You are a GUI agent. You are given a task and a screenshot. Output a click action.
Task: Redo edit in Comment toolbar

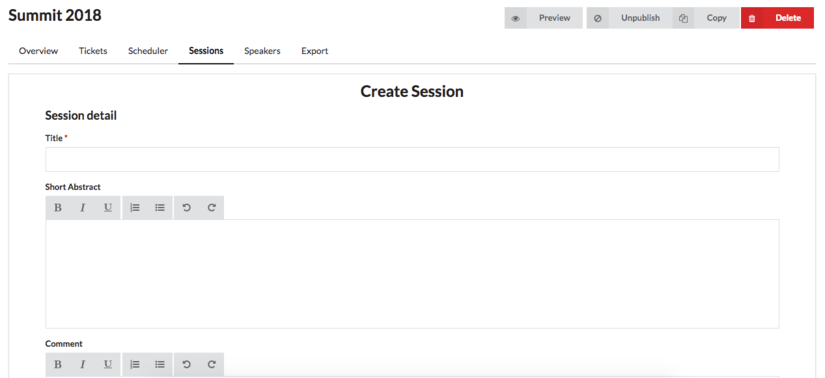click(x=212, y=364)
